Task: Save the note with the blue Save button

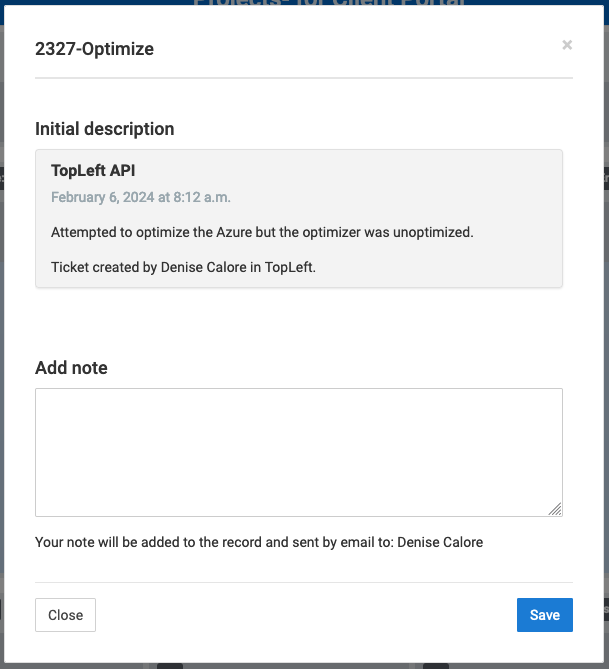Action: coord(545,615)
